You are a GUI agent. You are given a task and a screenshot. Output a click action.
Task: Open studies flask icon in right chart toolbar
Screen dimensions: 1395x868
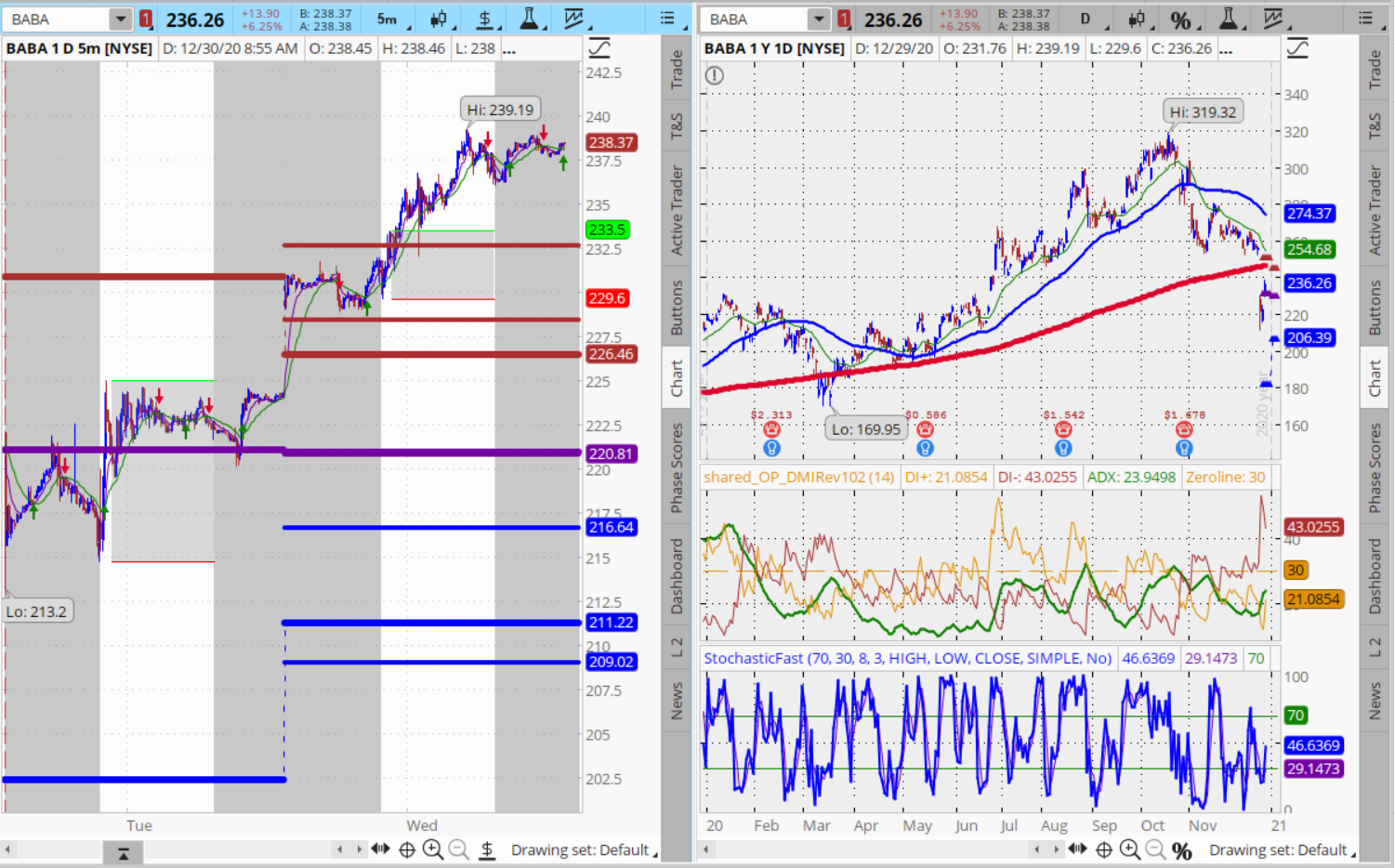click(x=1228, y=19)
